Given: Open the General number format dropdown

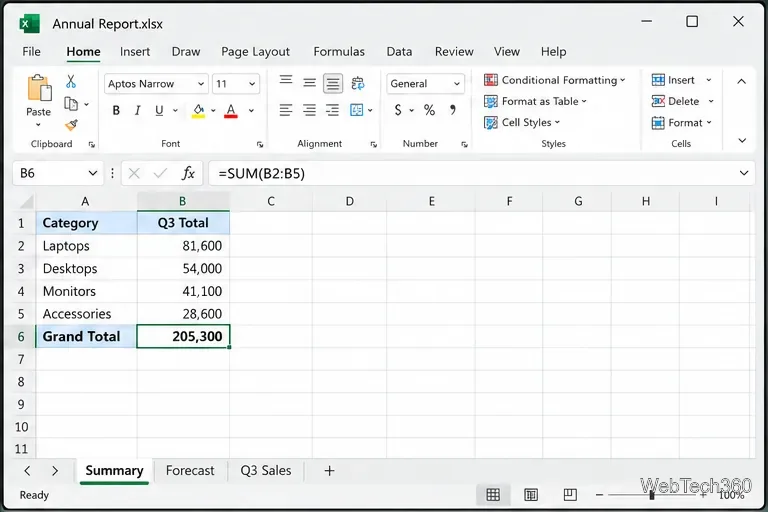Looking at the screenshot, I should [x=456, y=84].
